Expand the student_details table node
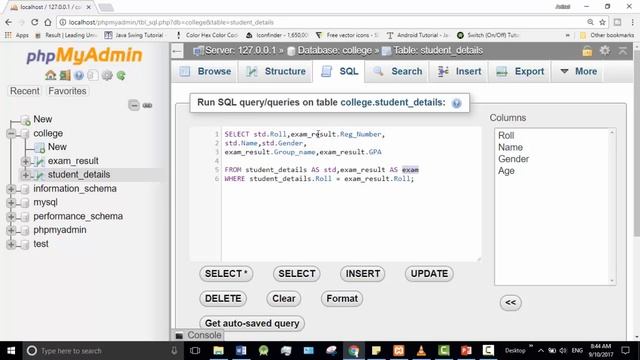 (25, 175)
